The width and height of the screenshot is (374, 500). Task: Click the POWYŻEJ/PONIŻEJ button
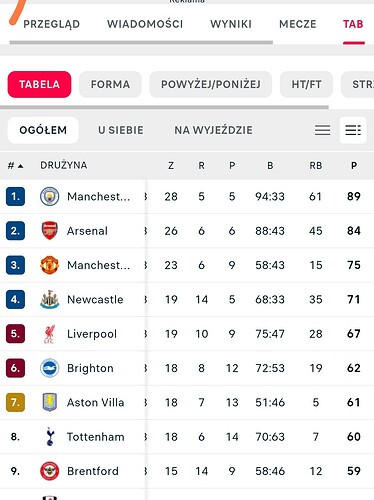click(x=211, y=84)
